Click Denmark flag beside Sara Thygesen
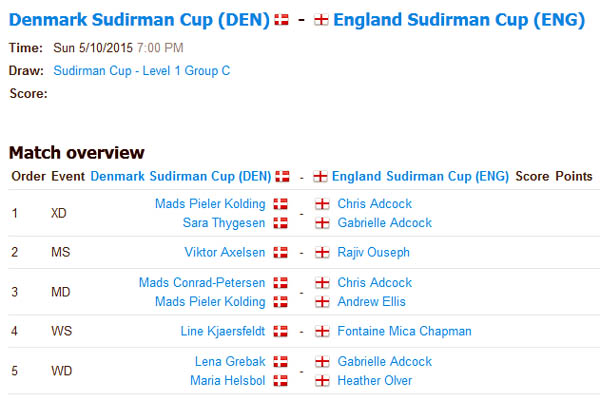The width and height of the screenshot is (600, 401). (x=280, y=223)
